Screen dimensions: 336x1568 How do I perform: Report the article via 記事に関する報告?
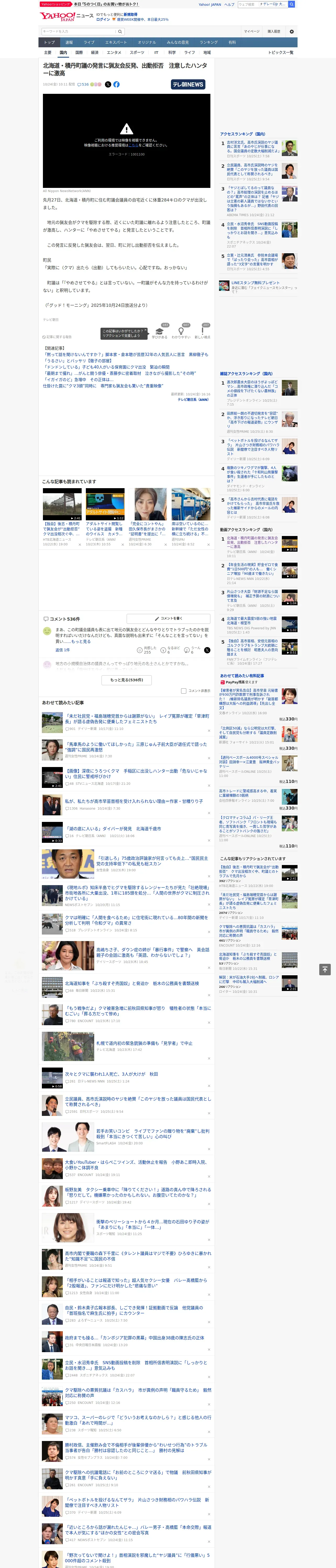pyautogui.click(x=57, y=337)
